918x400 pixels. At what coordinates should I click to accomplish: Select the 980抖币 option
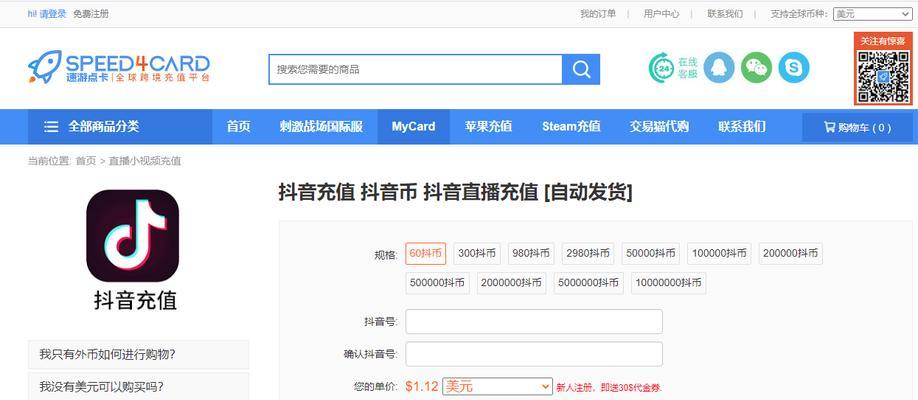click(531, 254)
